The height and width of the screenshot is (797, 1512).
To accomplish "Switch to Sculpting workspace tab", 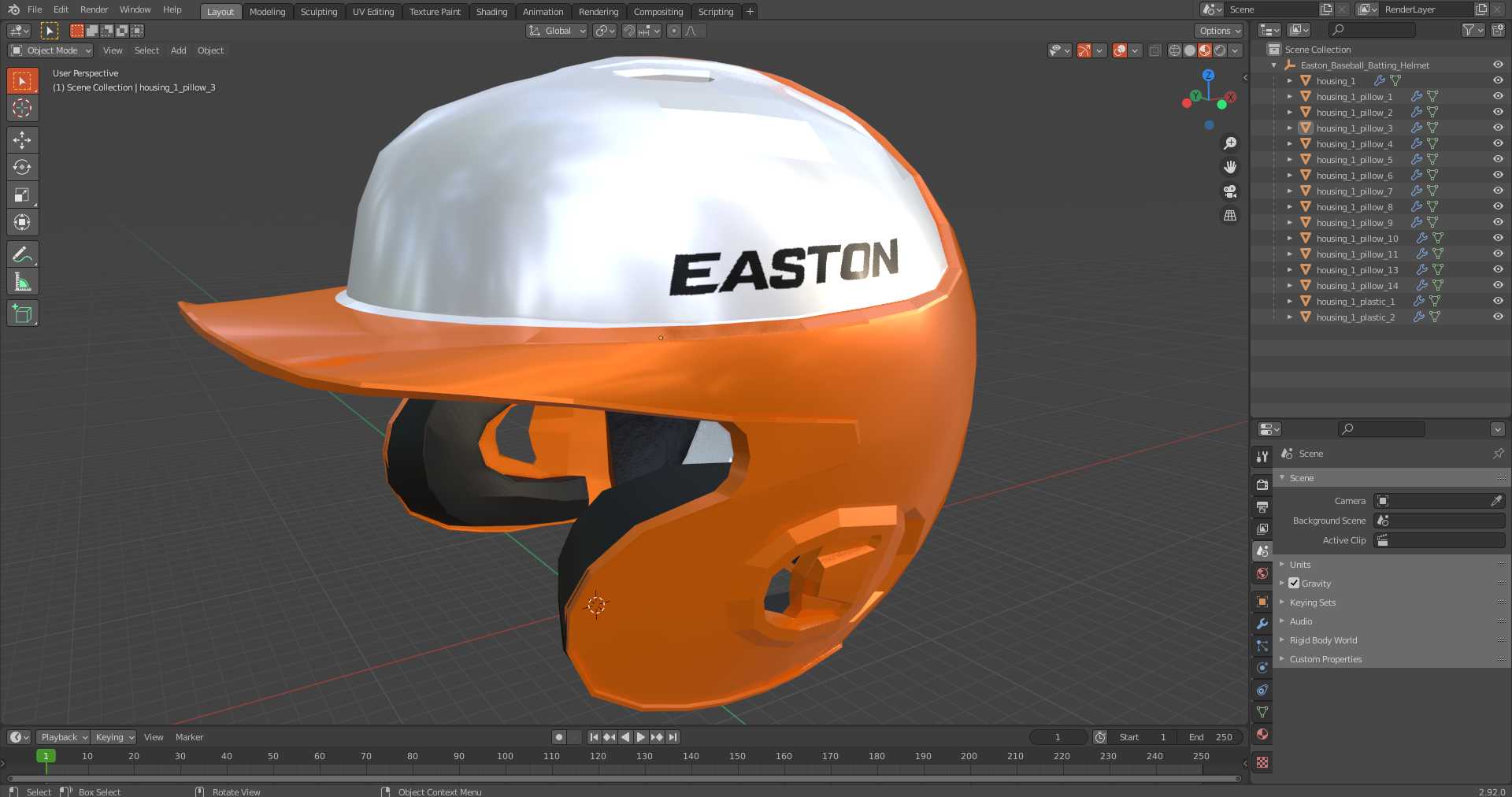I will click(x=318, y=11).
